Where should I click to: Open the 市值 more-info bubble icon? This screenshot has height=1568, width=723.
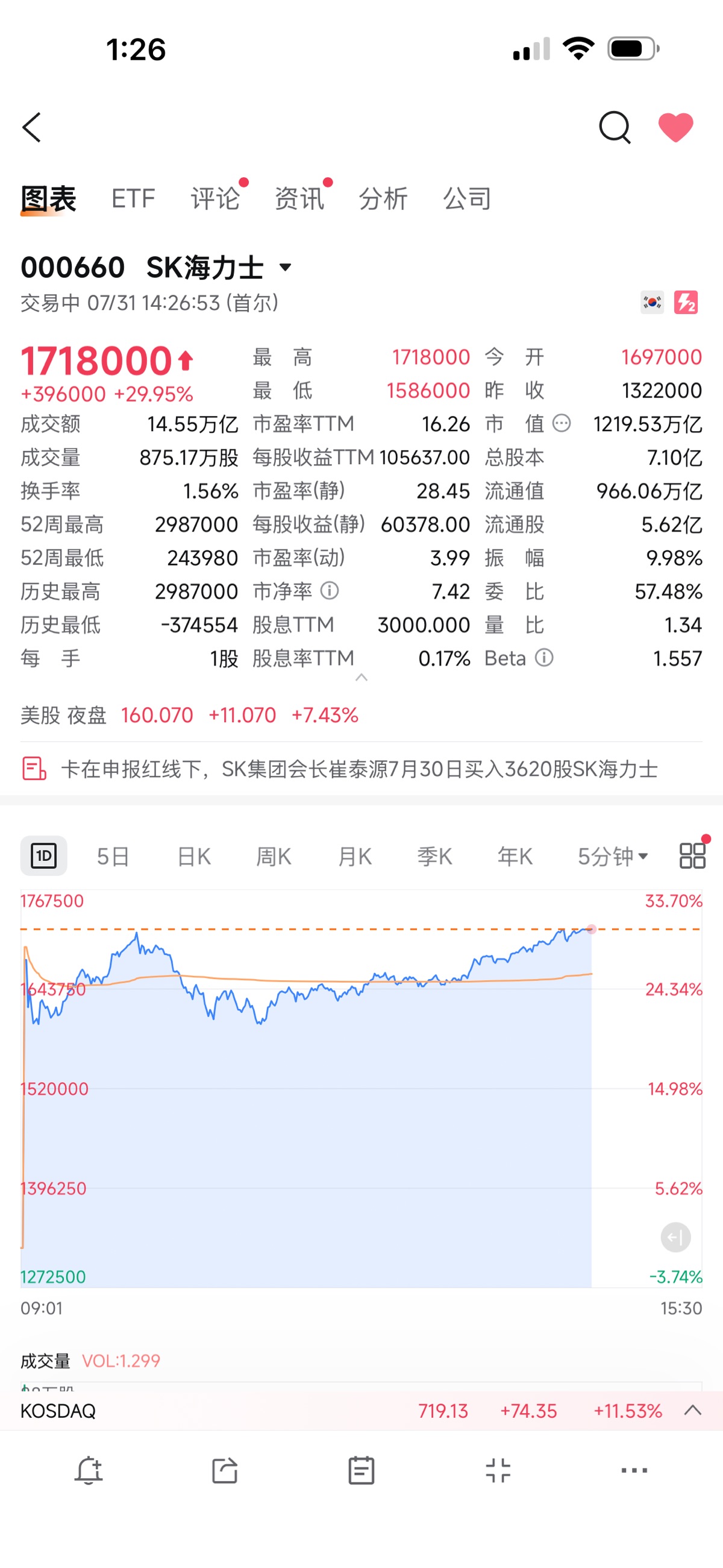pos(561,423)
